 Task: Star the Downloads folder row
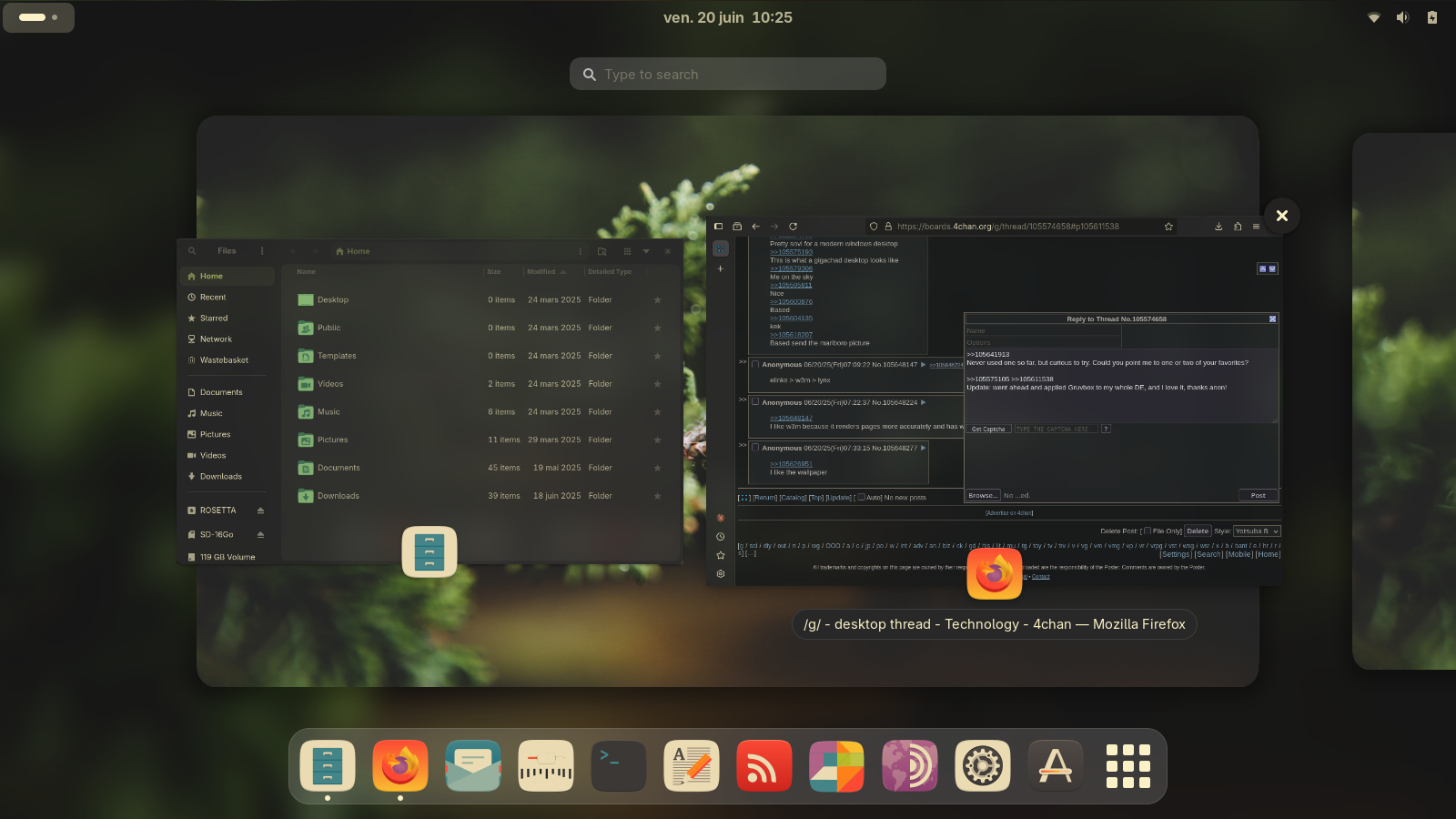[657, 496]
